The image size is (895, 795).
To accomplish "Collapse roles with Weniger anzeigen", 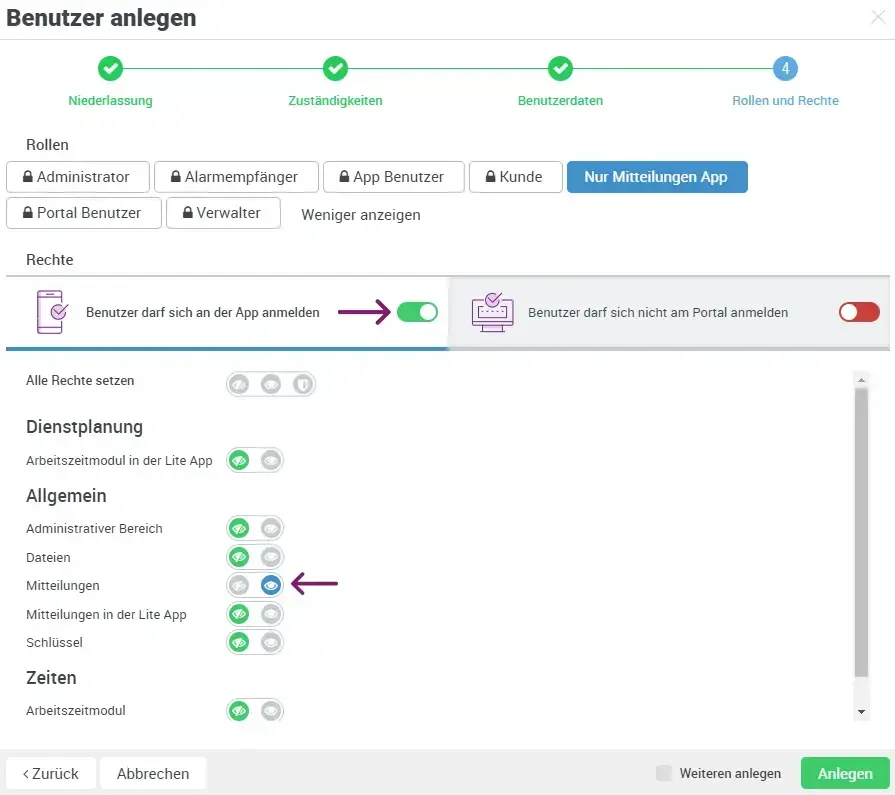I will point(360,215).
